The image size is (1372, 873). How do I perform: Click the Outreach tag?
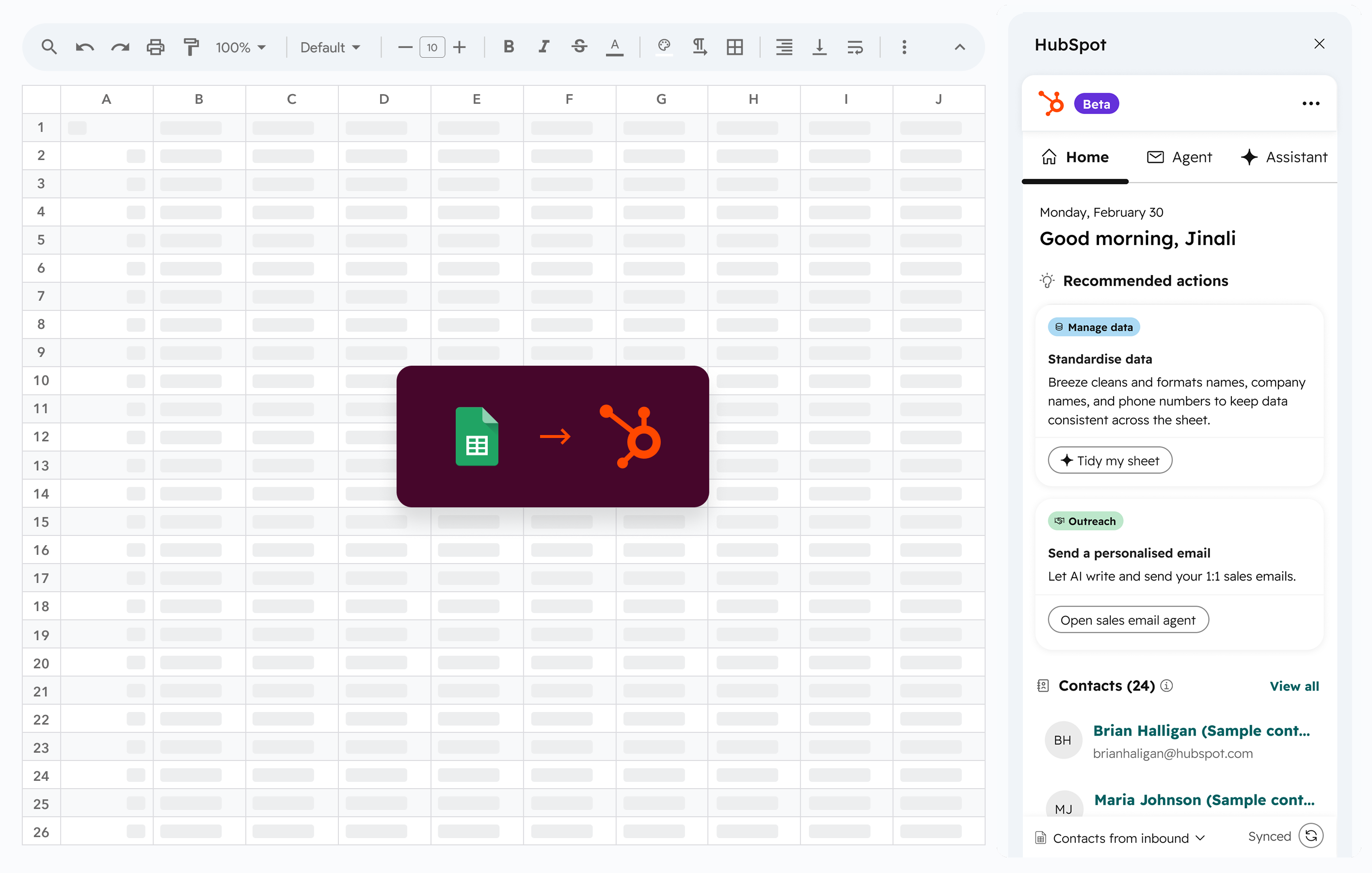click(x=1085, y=521)
